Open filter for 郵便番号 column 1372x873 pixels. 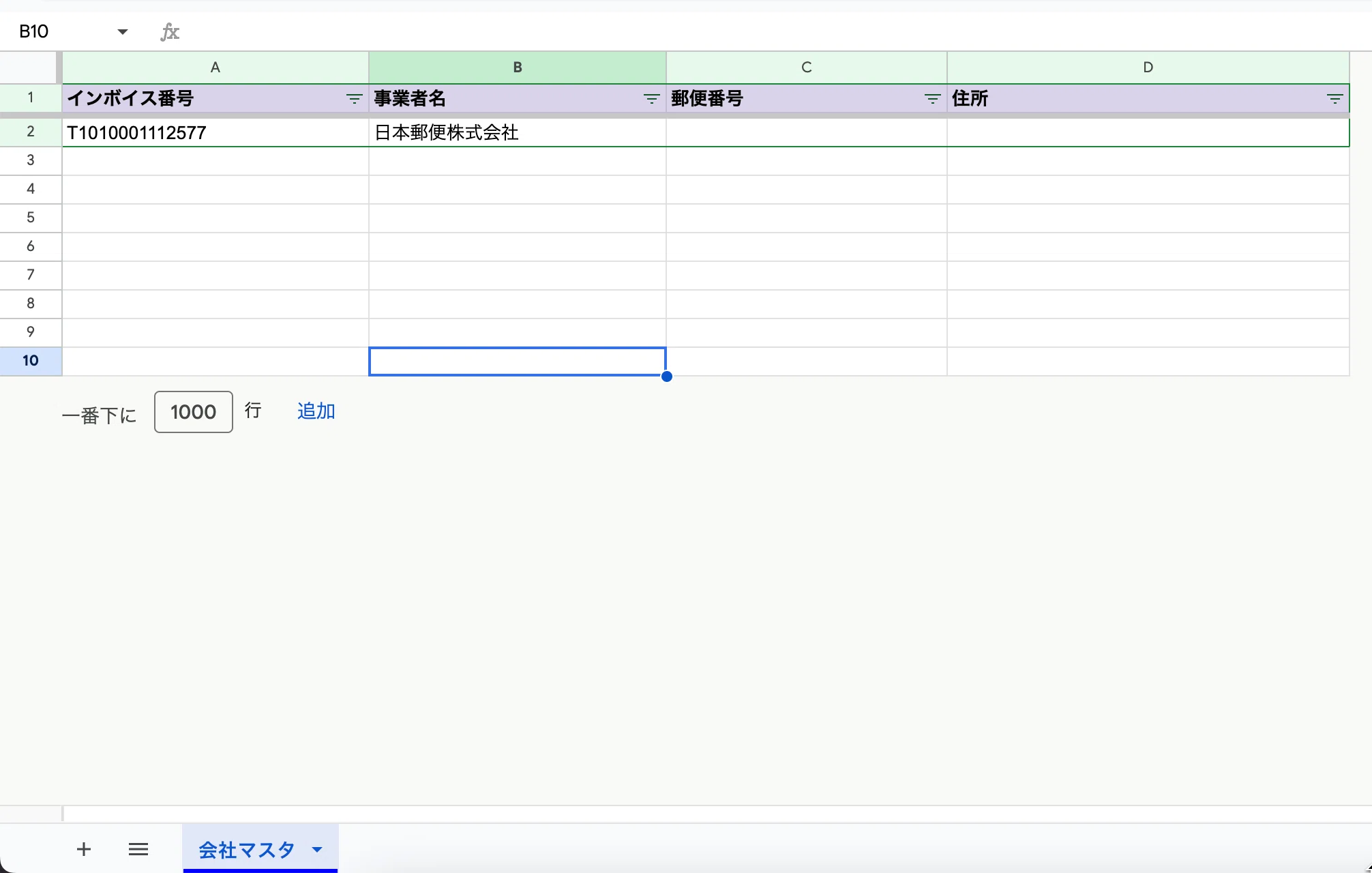pyautogui.click(x=932, y=99)
